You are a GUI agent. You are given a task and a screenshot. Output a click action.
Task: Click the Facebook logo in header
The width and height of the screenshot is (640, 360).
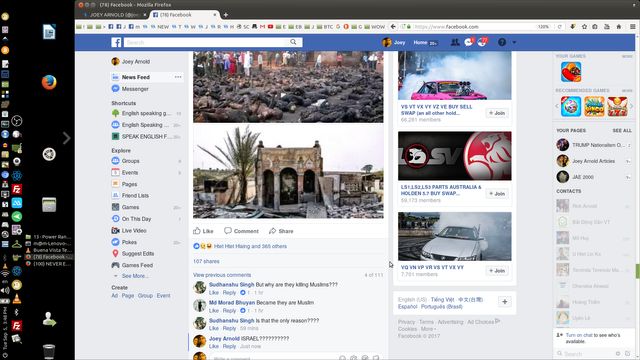point(116,42)
